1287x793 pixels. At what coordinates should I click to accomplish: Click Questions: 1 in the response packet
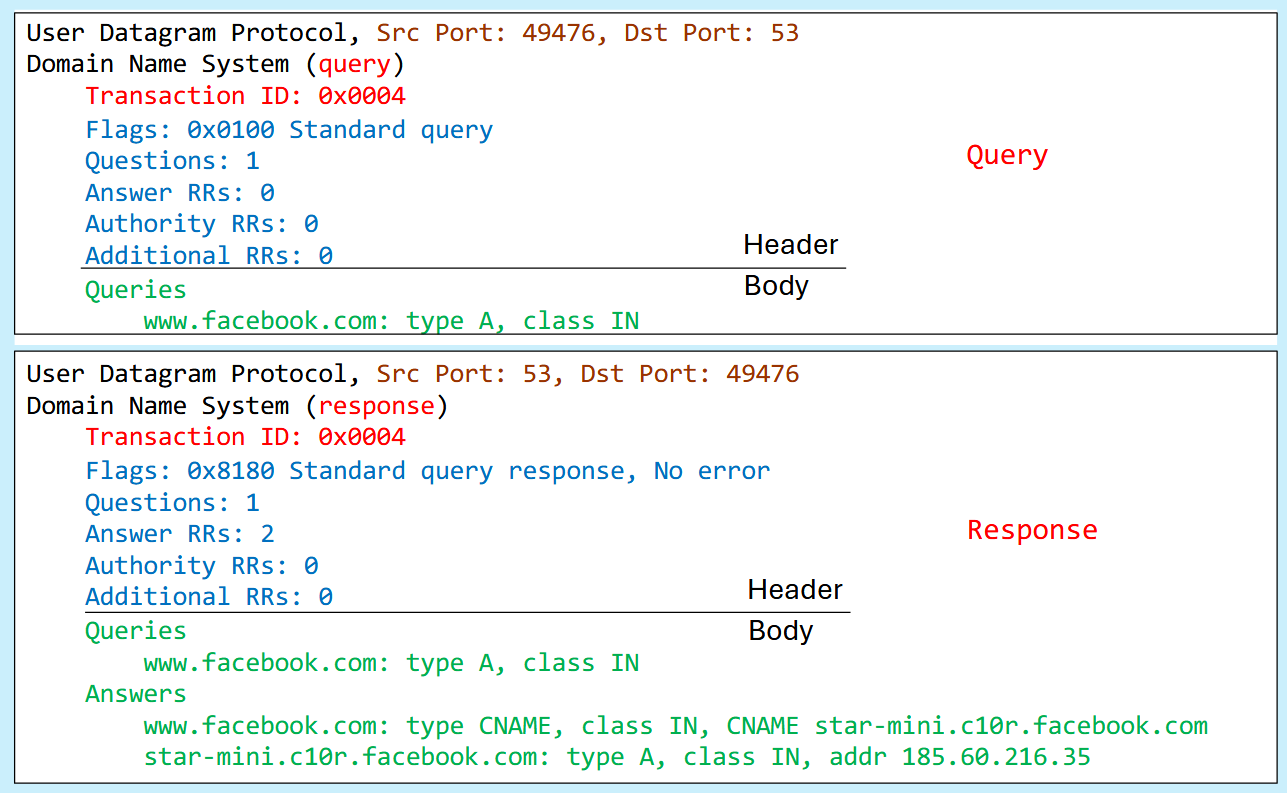click(171, 503)
